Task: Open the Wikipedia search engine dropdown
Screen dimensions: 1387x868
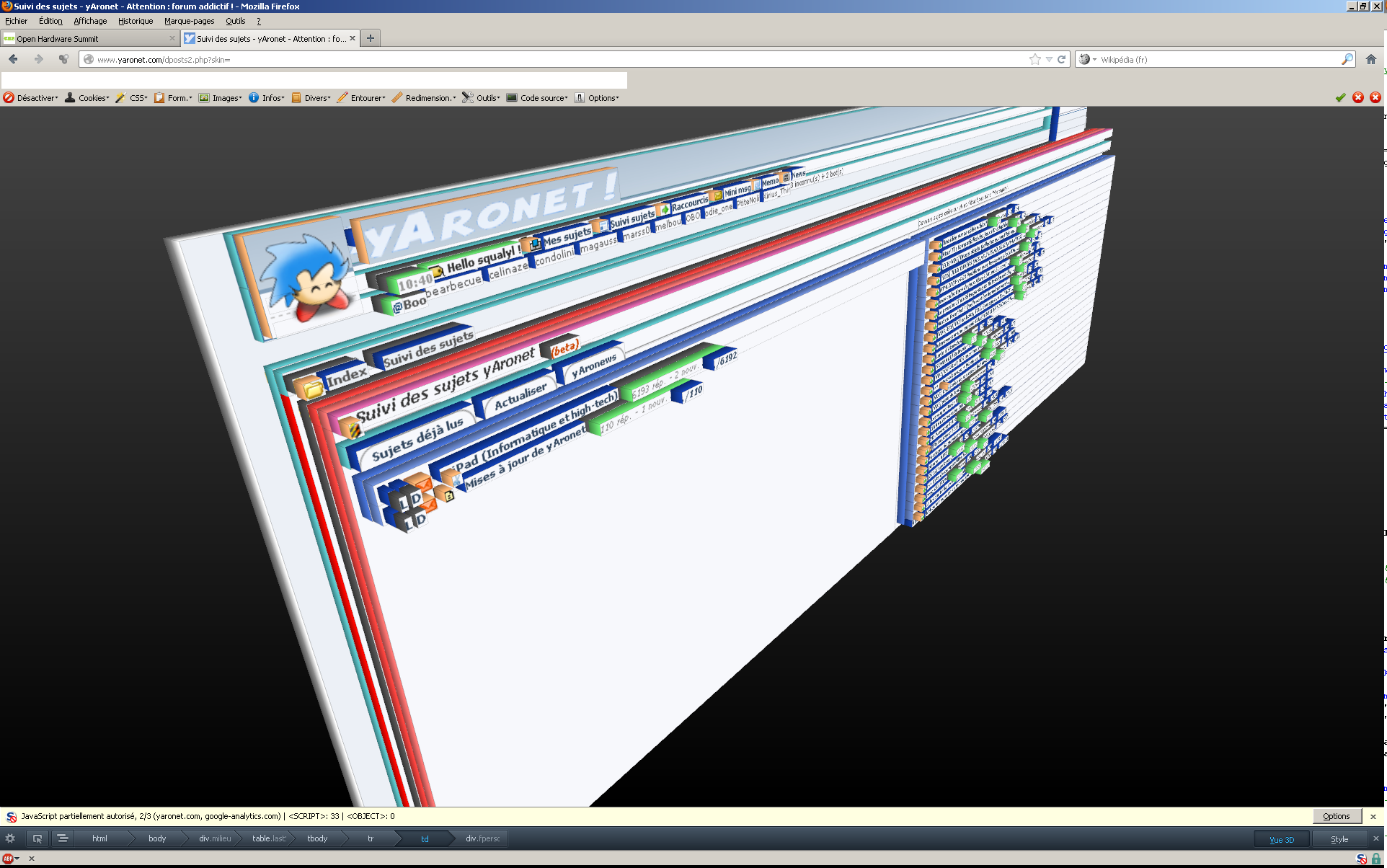Action: coord(1087,60)
